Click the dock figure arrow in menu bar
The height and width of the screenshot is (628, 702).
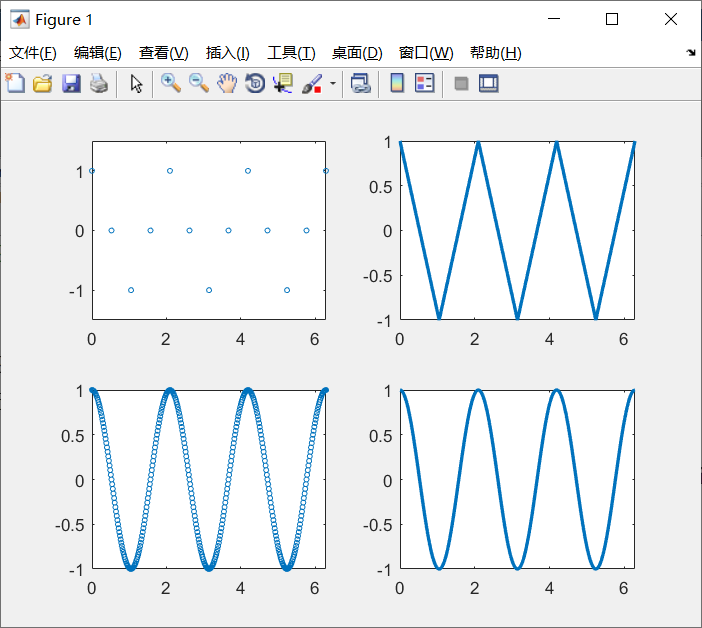pos(691,52)
